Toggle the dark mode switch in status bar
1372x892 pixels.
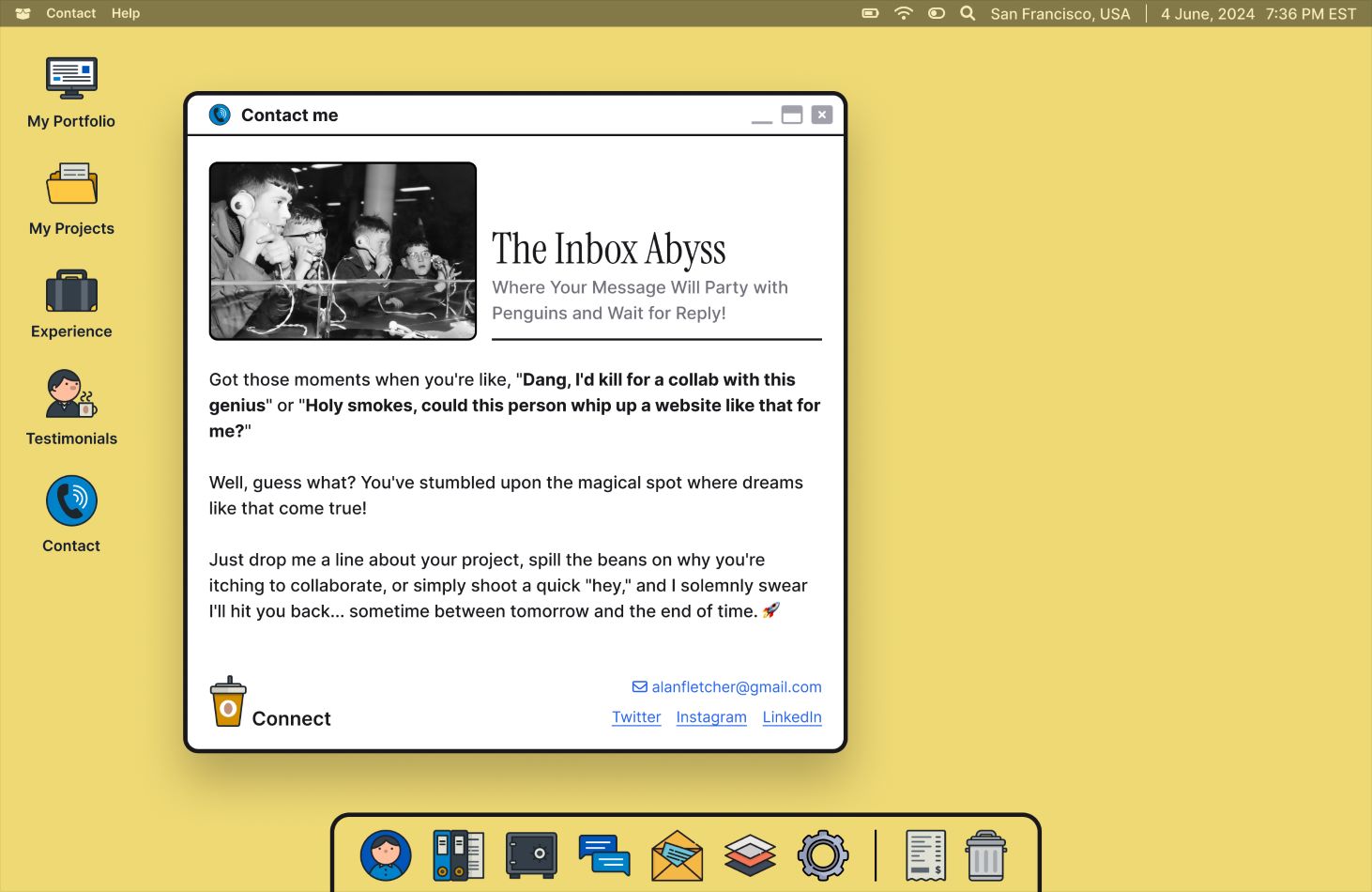click(x=936, y=13)
